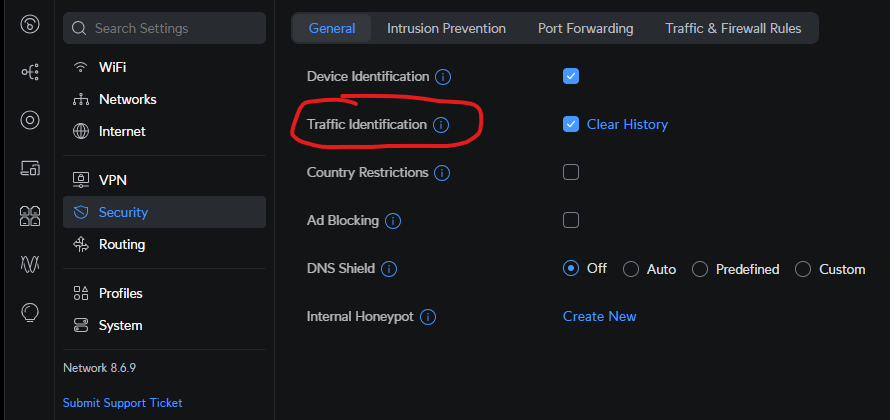Click the info icon beside Ad Blocking
This screenshot has height=420, width=890.
[393, 221]
